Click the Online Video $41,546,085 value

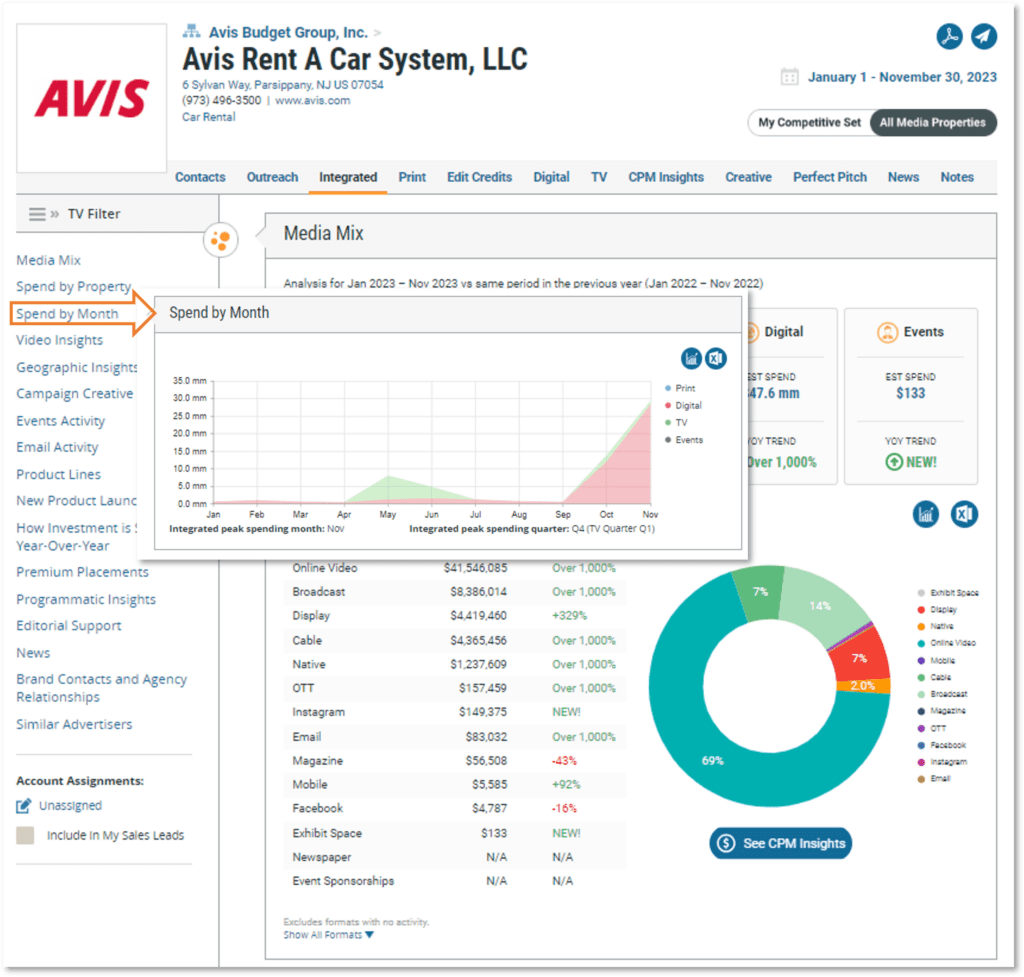[x=475, y=568]
